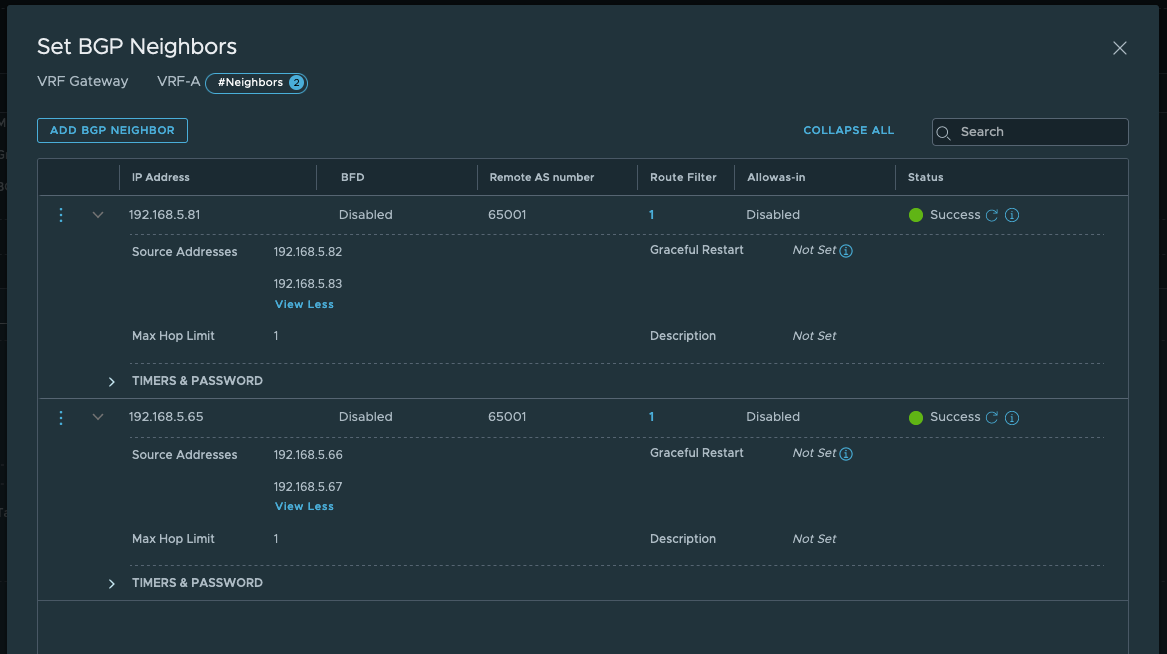1167x654 pixels.
Task: Refresh status of neighbor 192.168.5.81
Action: pos(992,215)
